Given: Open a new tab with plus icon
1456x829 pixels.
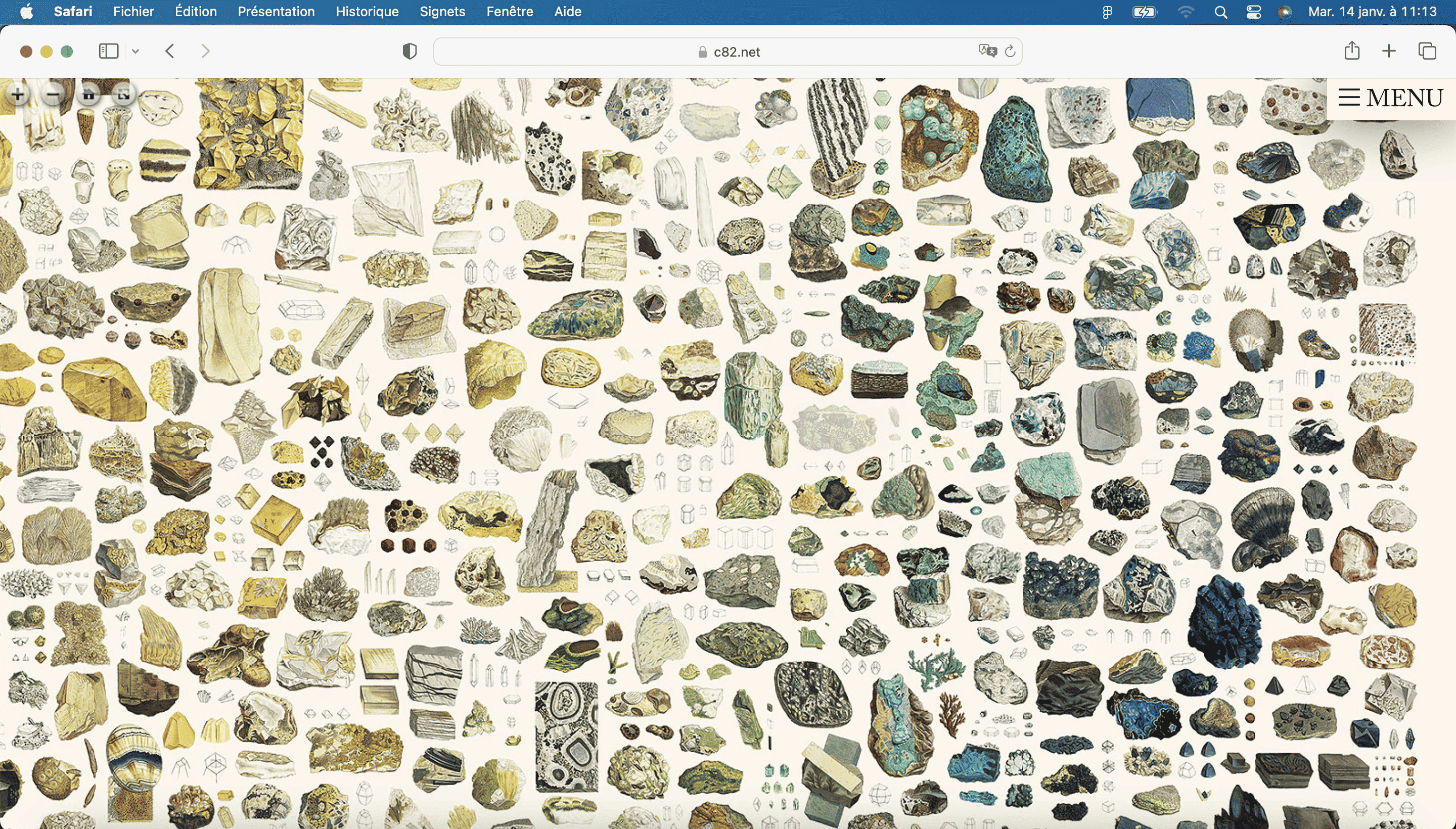Looking at the screenshot, I should pos(1389,51).
